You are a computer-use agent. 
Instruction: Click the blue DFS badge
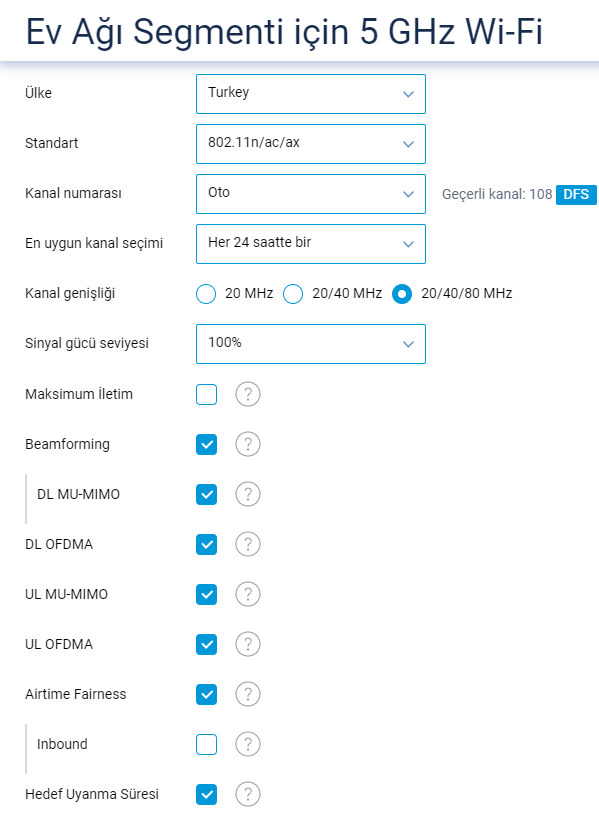point(576,195)
